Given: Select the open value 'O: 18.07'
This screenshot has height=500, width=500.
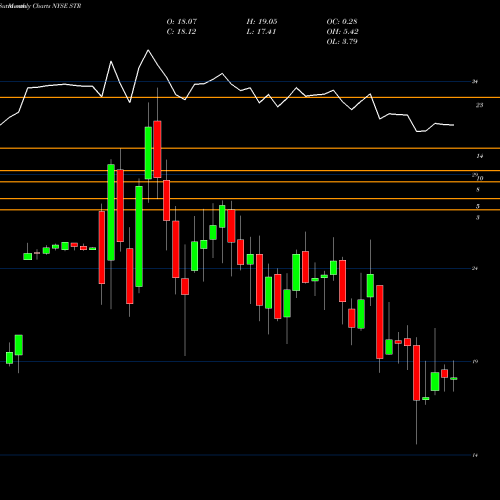Looking at the screenshot, I should tap(182, 22).
